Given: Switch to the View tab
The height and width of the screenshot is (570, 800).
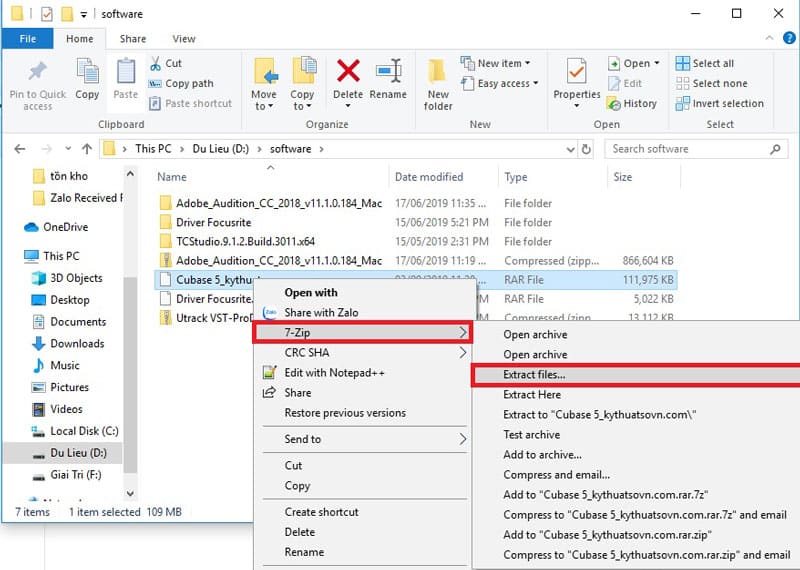Looking at the screenshot, I should (x=184, y=39).
